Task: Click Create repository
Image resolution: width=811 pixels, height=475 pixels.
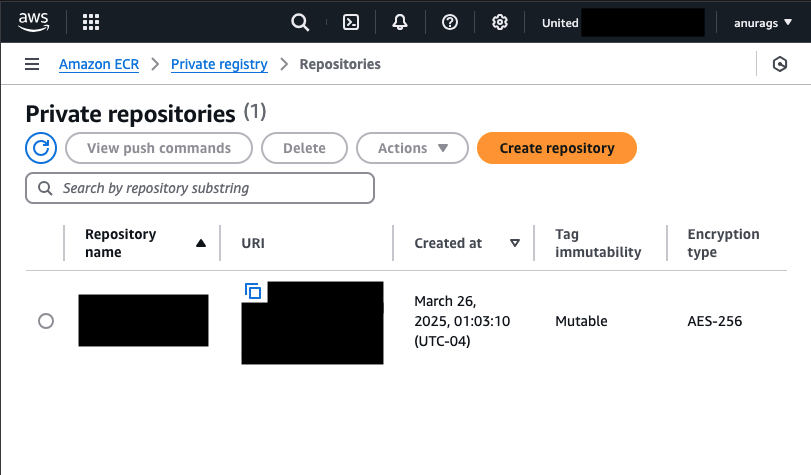Action: [x=557, y=148]
